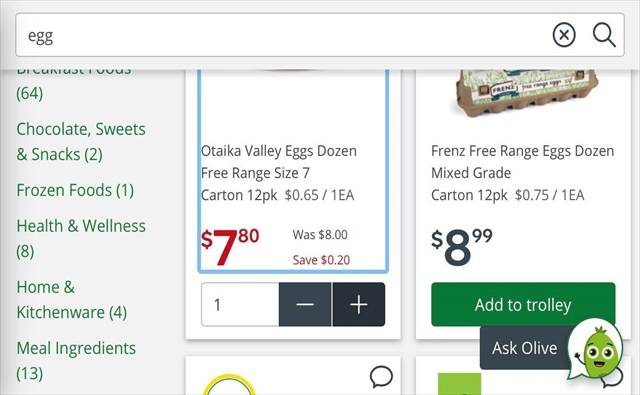Screen dimensions: 640x395
Task: Select the $8.99 Frenz eggs price
Action: pyautogui.click(x=462, y=247)
